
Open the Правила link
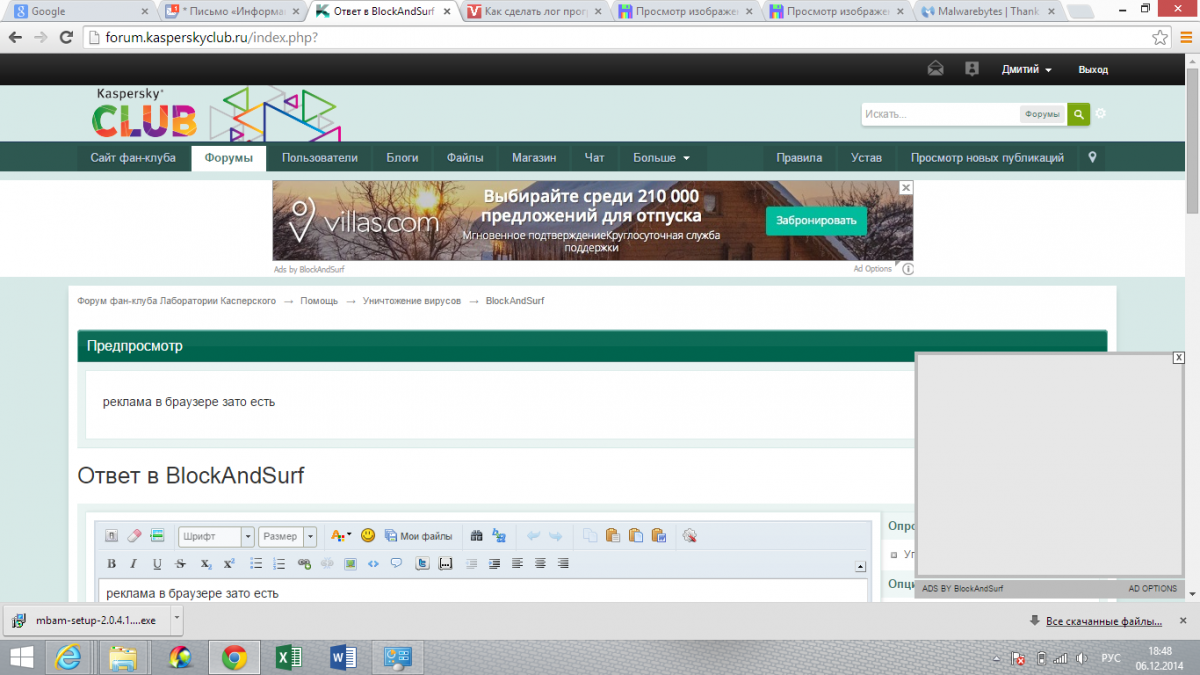click(799, 158)
